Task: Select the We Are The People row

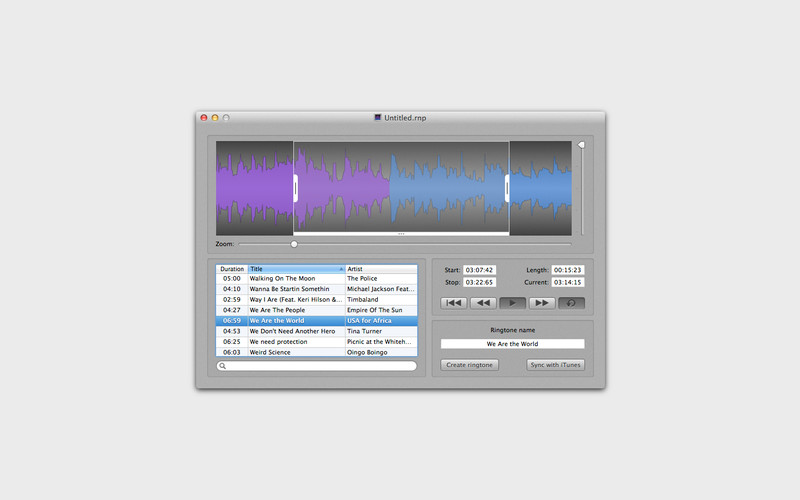Action: tap(316, 310)
